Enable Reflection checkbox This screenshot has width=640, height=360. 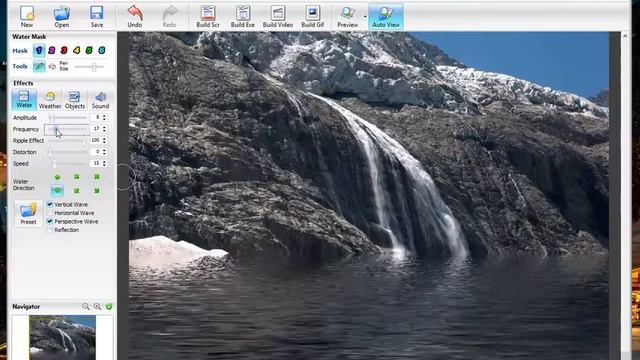click(50, 230)
